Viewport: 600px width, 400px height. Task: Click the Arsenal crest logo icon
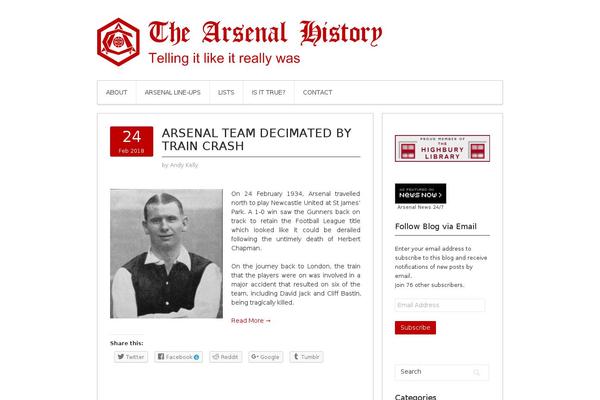point(118,42)
